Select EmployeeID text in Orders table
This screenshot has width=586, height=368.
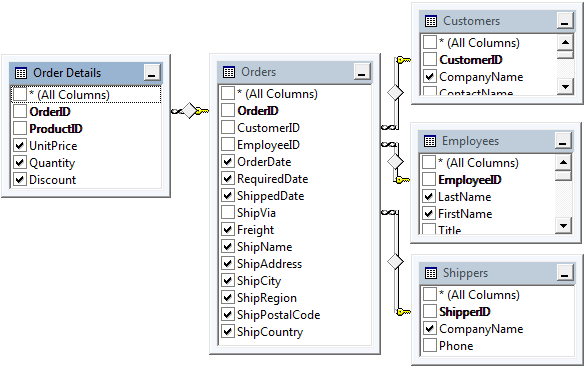coord(268,145)
